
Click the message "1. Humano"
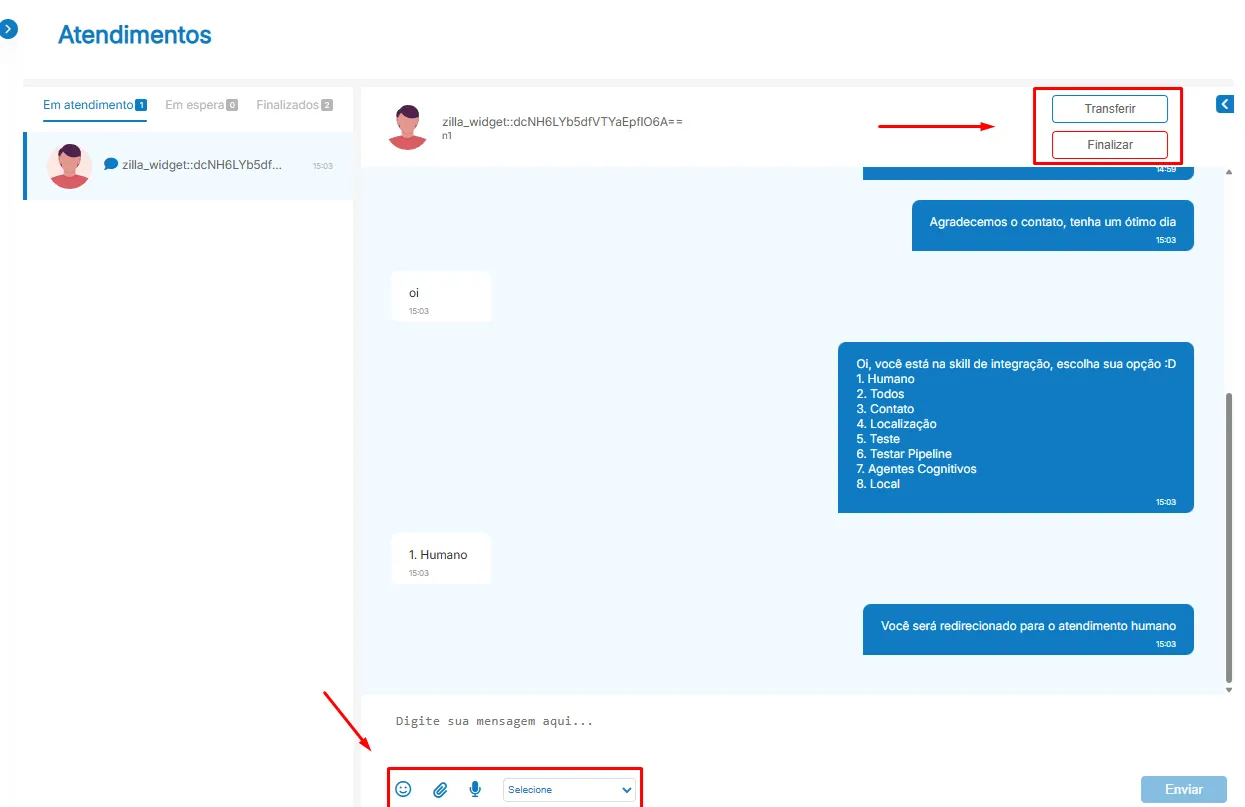(x=441, y=558)
